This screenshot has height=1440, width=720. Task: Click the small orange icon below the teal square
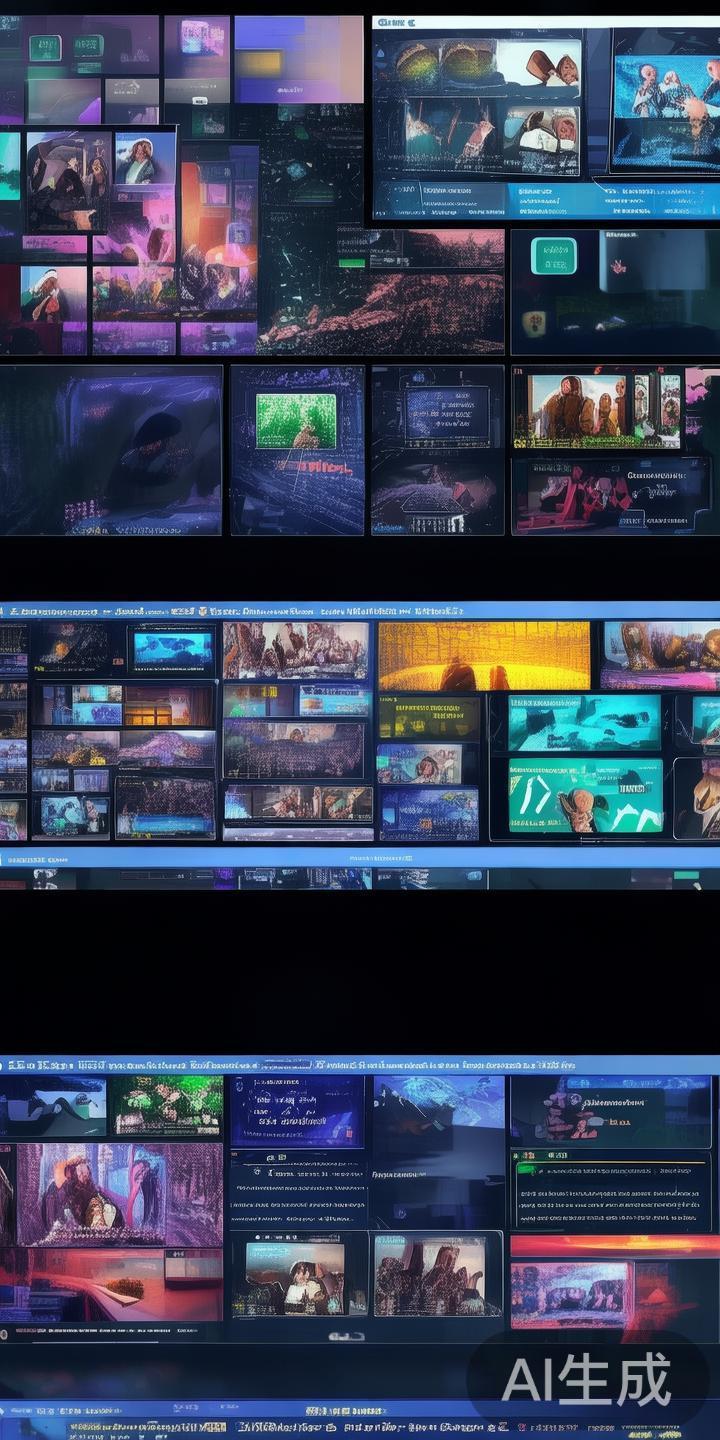[534, 322]
